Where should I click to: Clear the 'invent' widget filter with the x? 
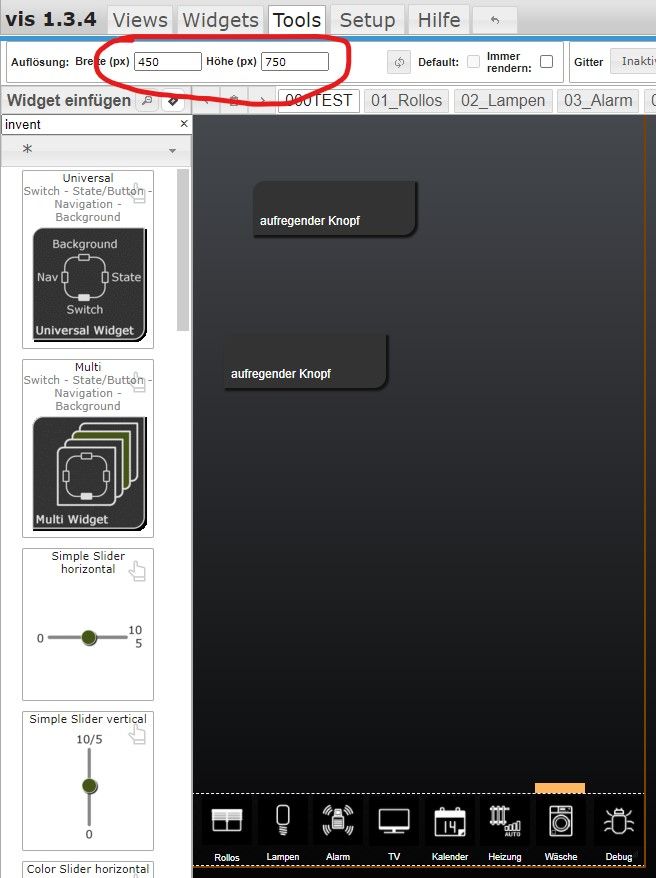pos(184,124)
